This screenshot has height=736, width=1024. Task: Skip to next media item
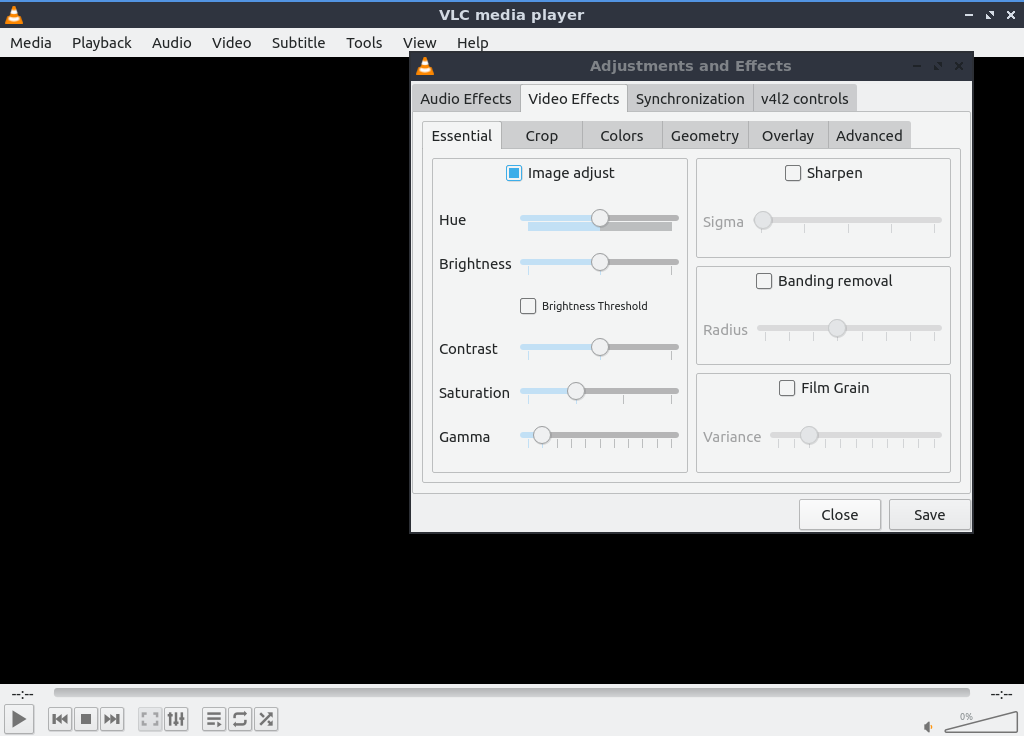click(112, 719)
